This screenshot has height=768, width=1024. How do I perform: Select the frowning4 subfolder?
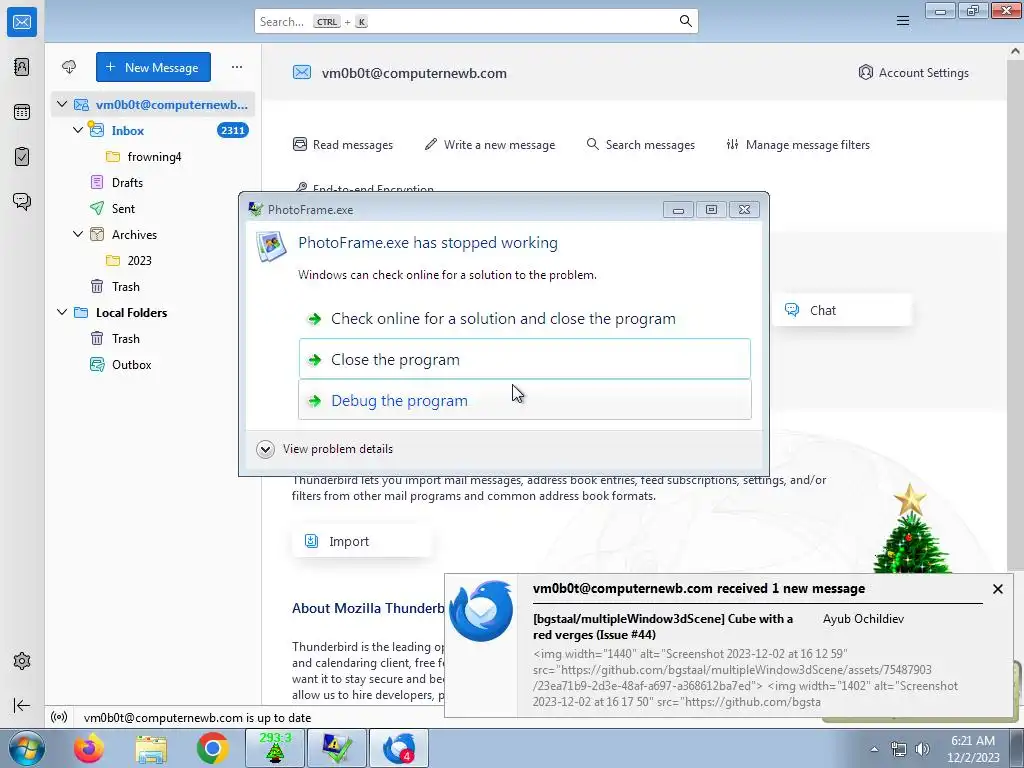pyautogui.click(x=155, y=156)
